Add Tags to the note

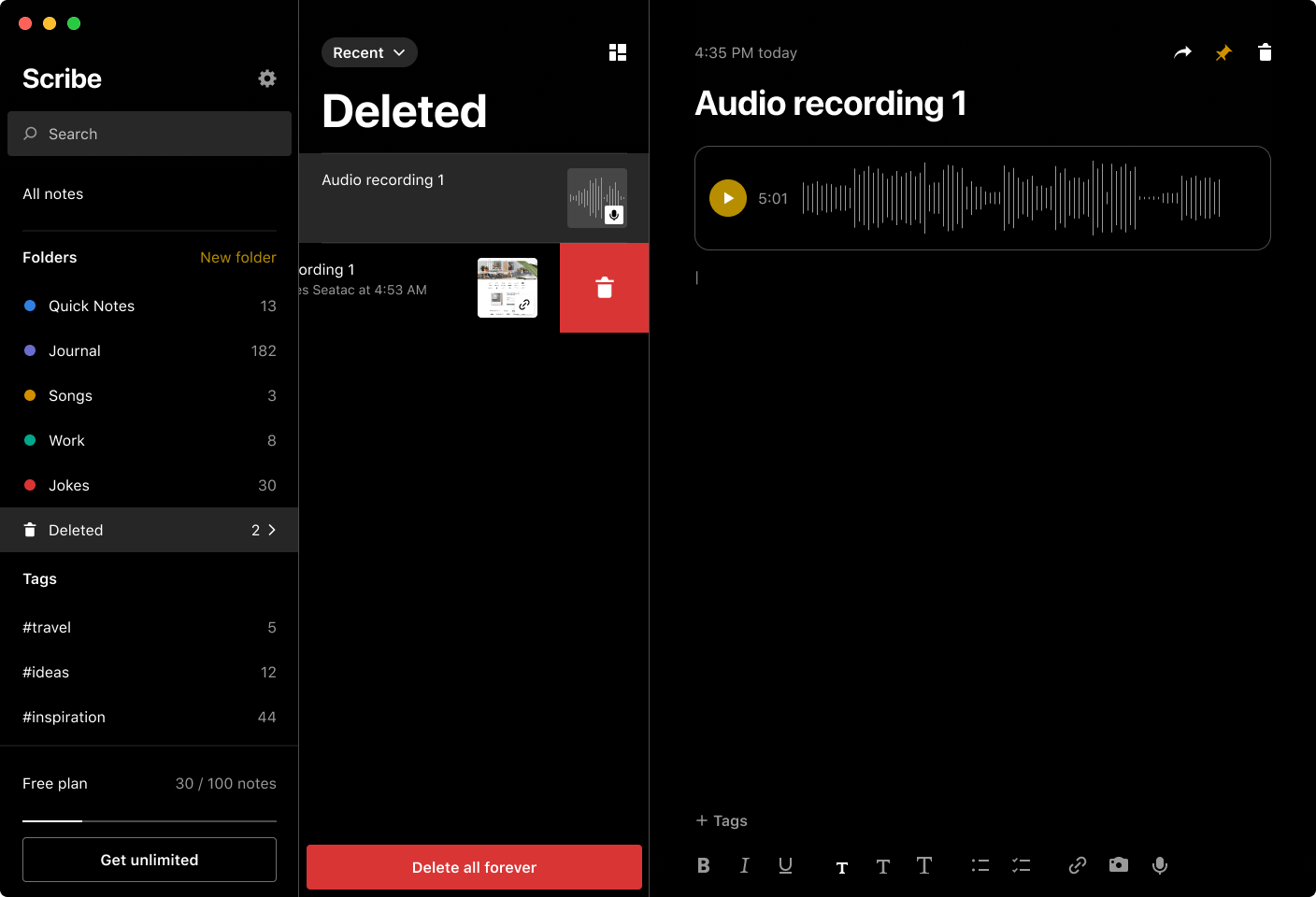[722, 820]
